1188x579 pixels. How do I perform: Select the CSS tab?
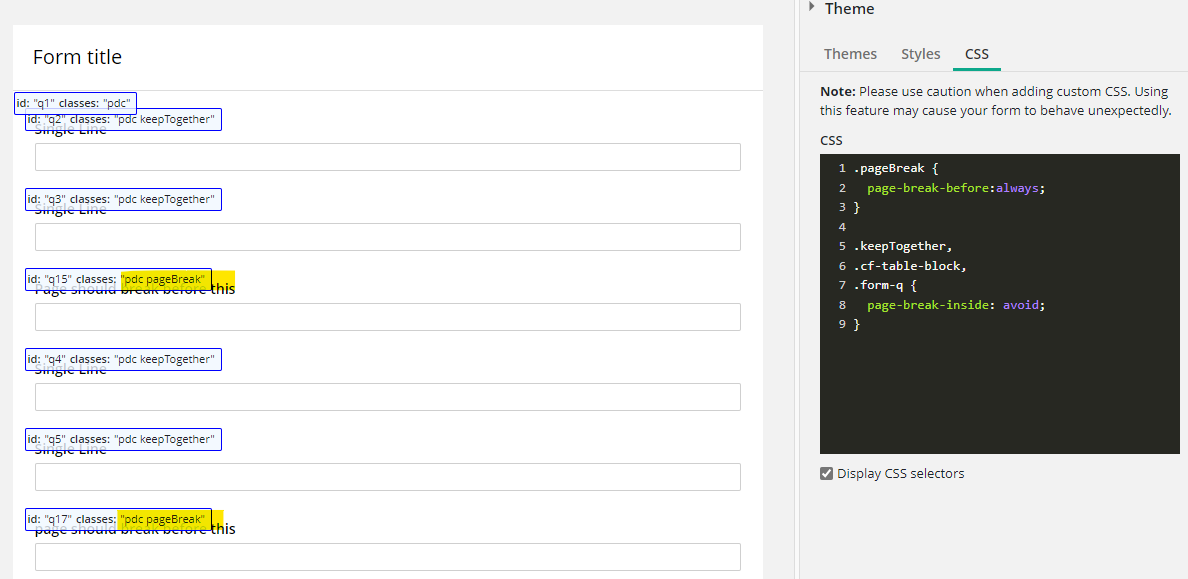[x=977, y=54]
